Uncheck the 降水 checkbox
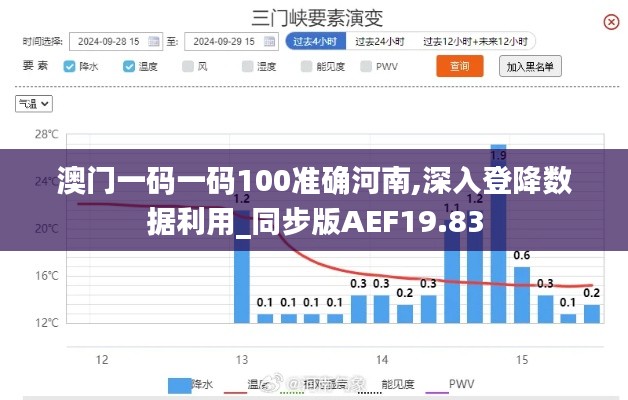 (69, 66)
